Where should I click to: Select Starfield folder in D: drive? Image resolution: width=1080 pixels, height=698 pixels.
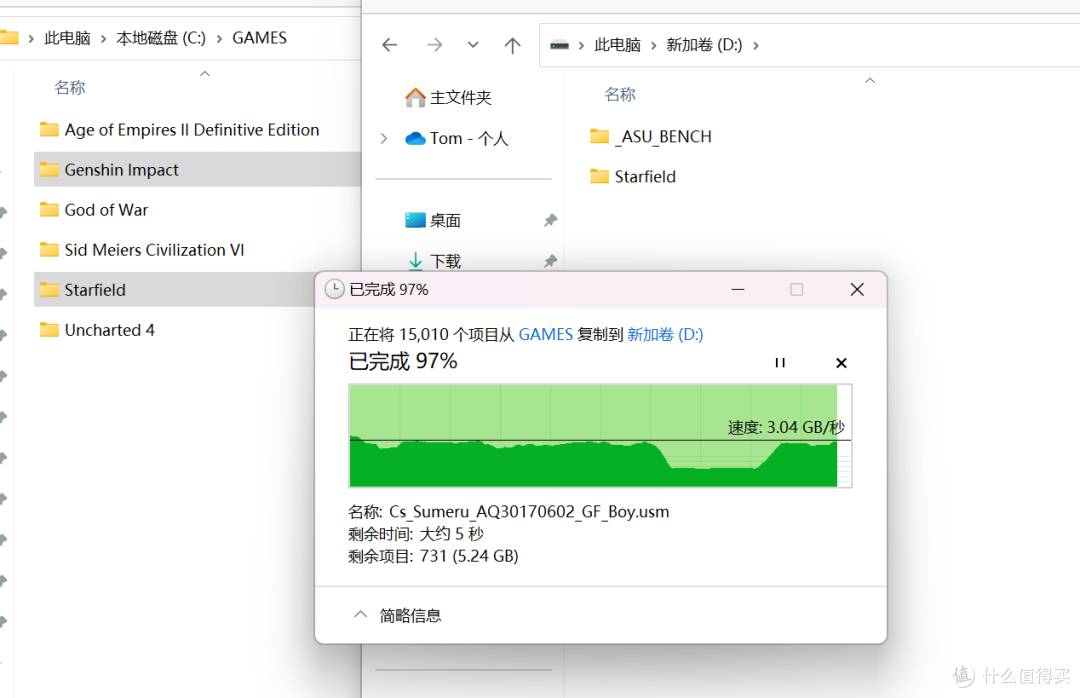(x=633, y=176)
